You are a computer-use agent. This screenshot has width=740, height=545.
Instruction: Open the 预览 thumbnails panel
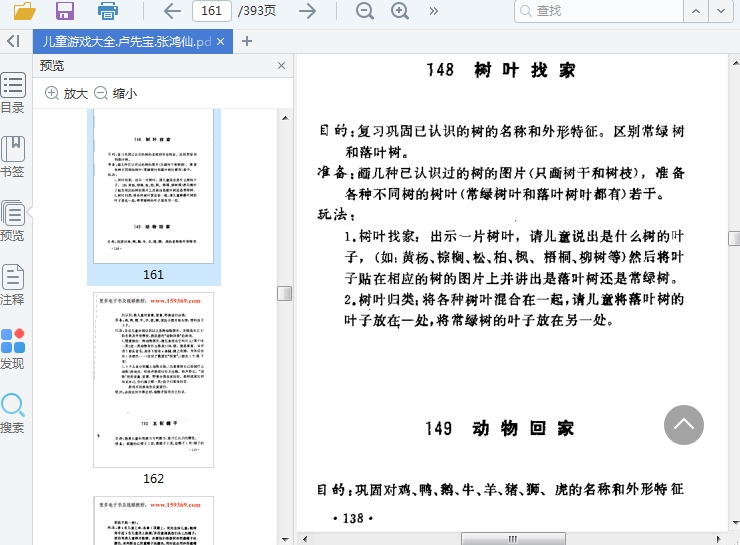point(13,221)
